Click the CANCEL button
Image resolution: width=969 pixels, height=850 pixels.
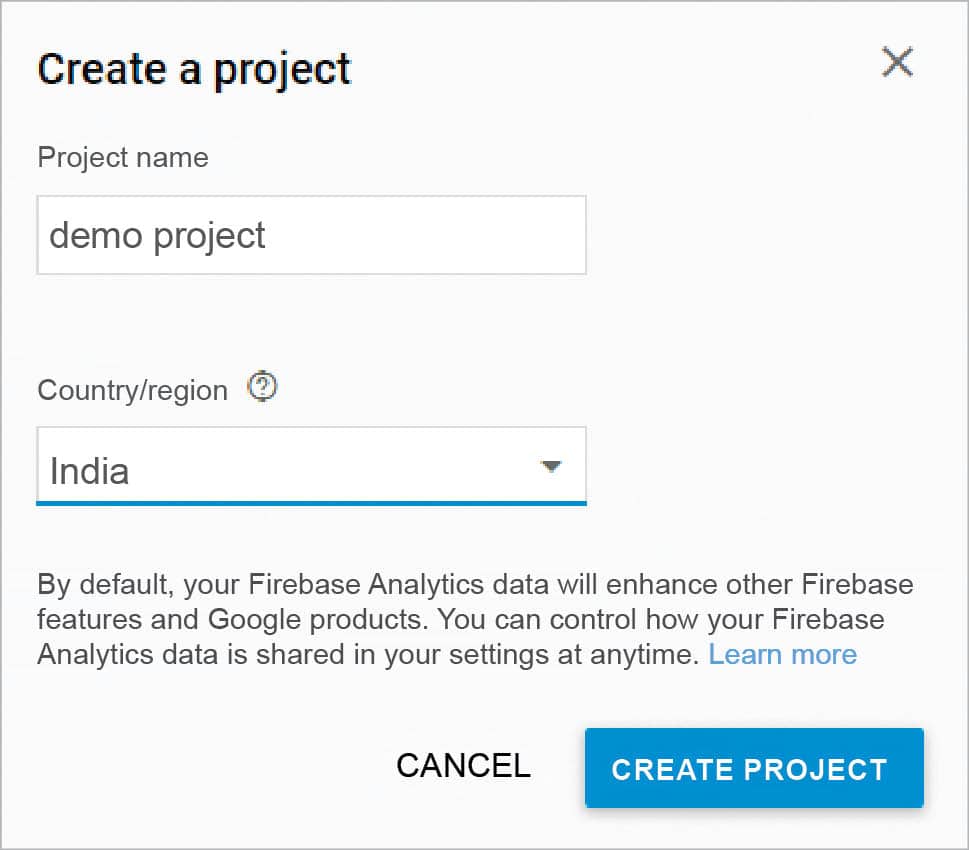click(463, 765)
